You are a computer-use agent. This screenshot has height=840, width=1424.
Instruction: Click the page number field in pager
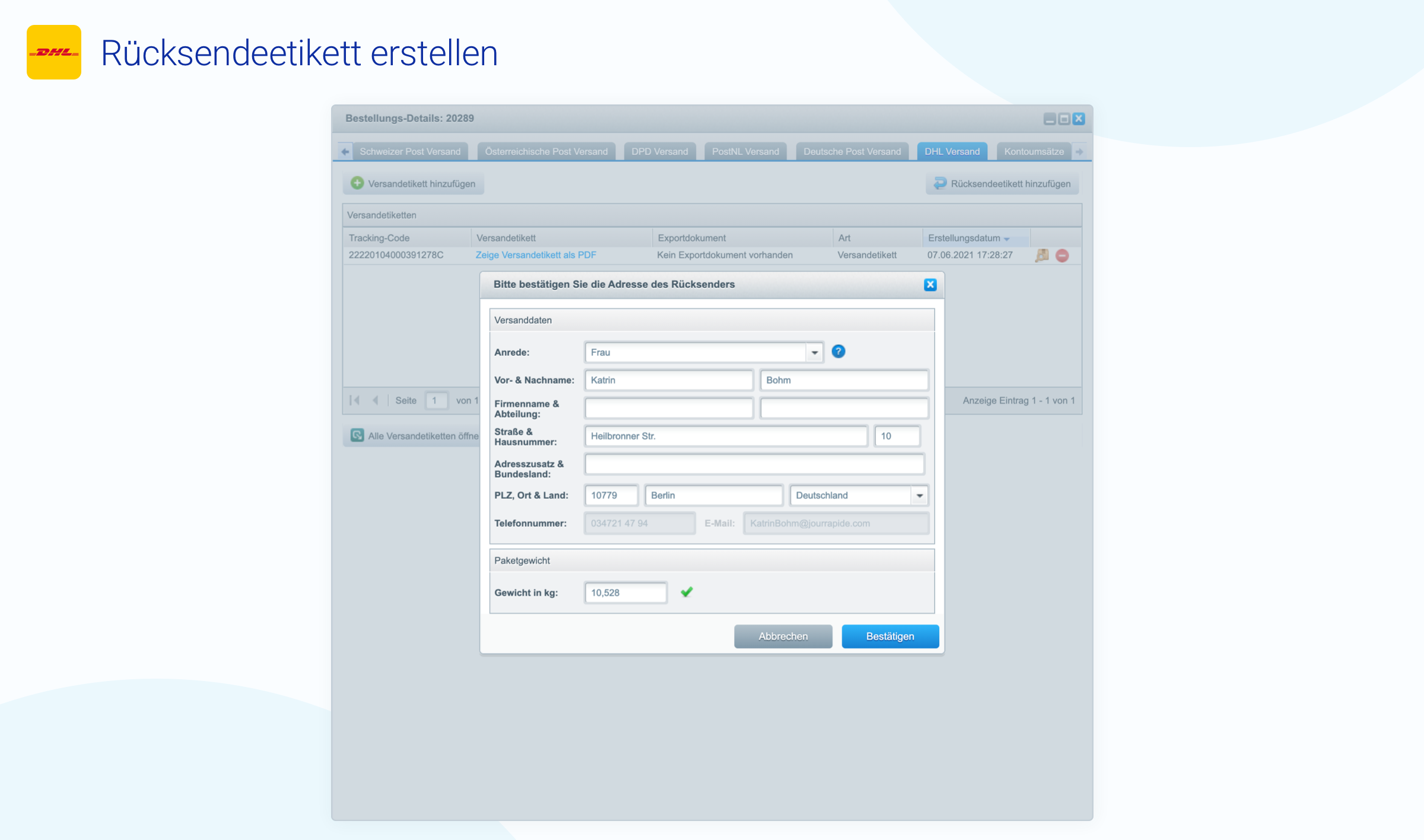436,400
